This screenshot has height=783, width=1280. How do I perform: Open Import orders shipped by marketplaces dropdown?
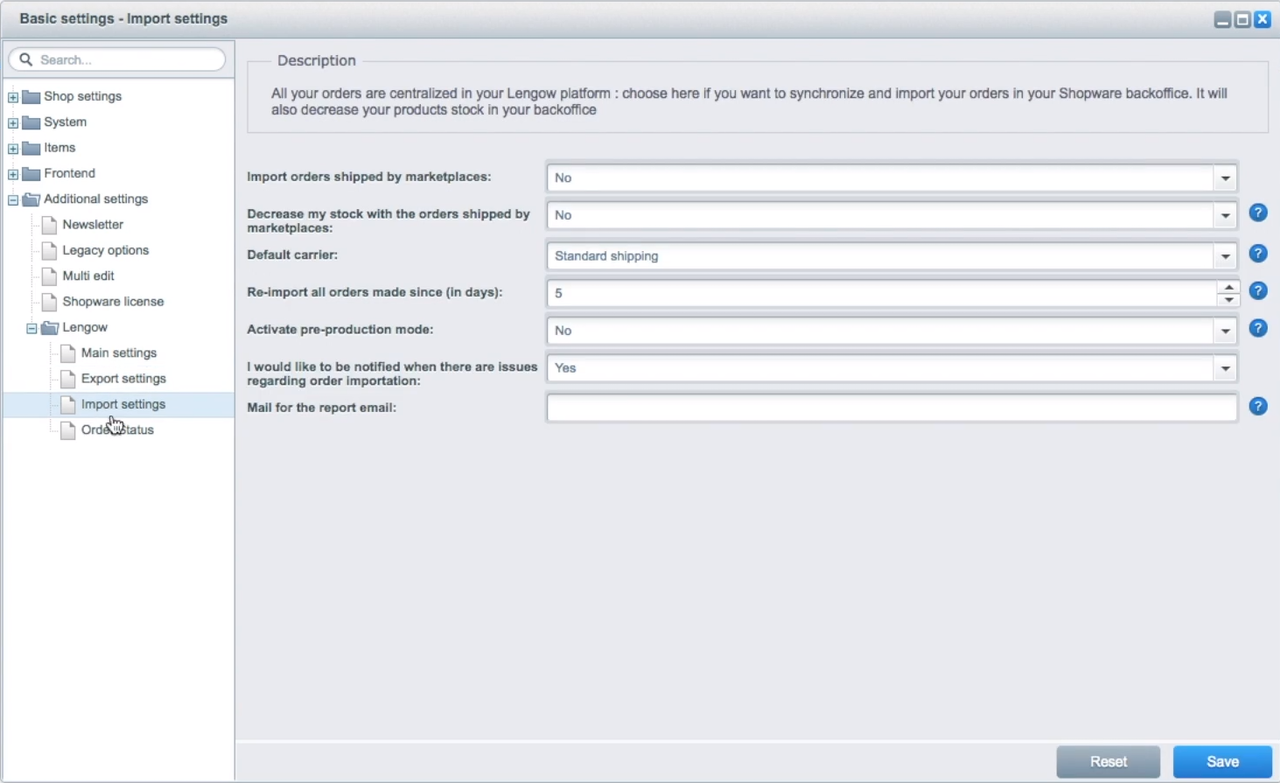[x=1225, y=178]
